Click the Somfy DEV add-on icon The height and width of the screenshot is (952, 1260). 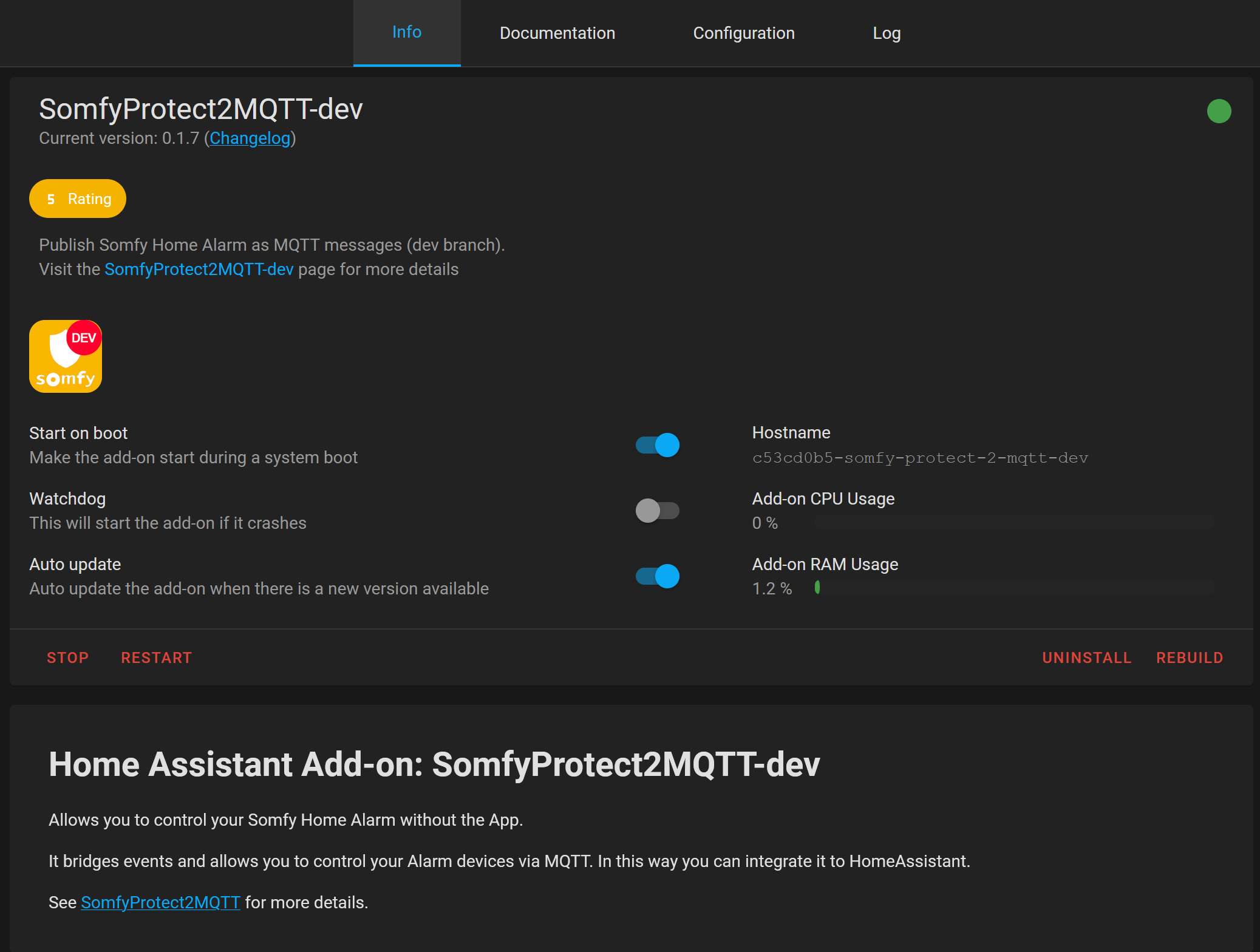click(x=65, y=356)
